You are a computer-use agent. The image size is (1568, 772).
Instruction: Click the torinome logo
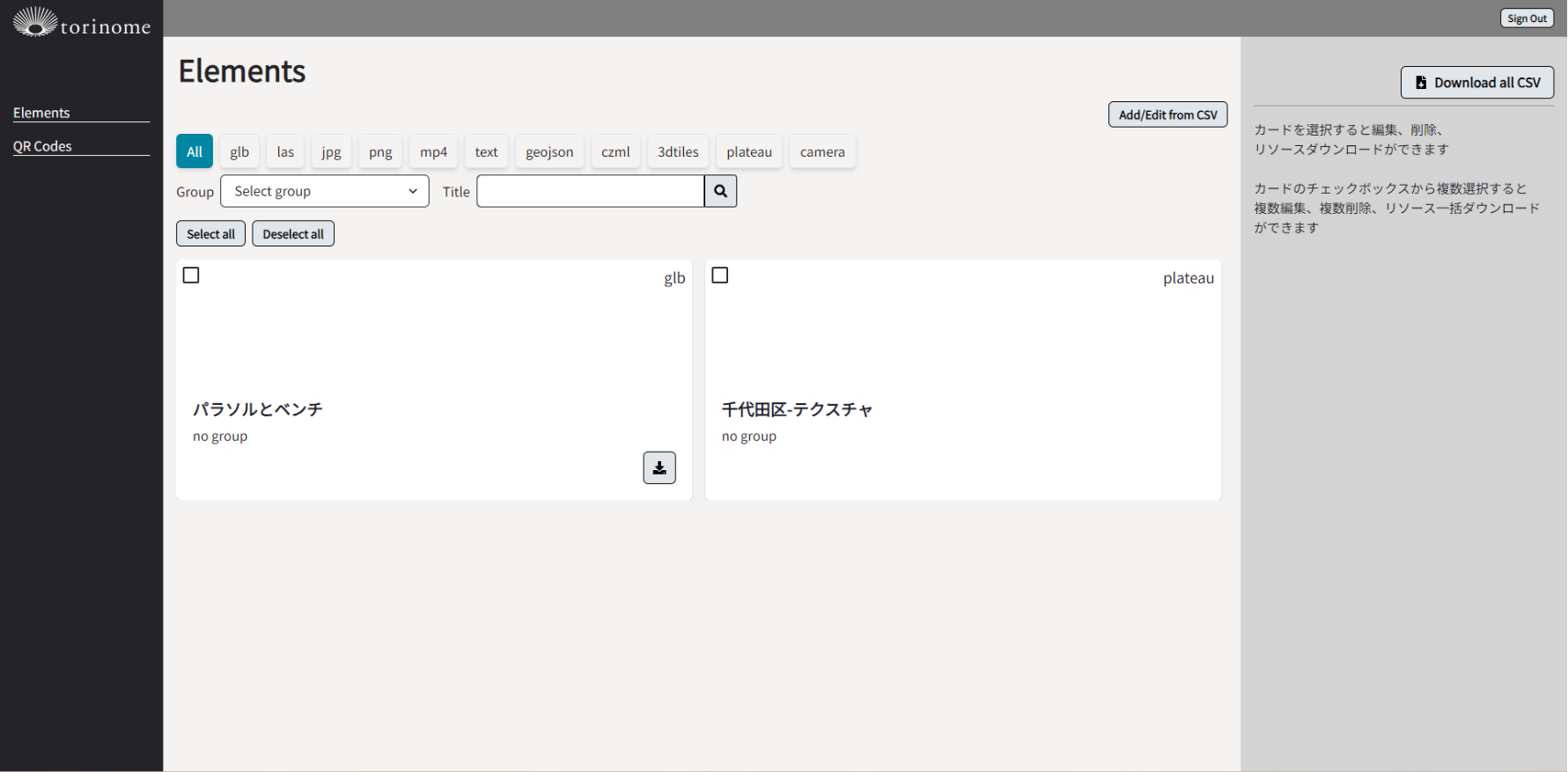click(81, 22)
